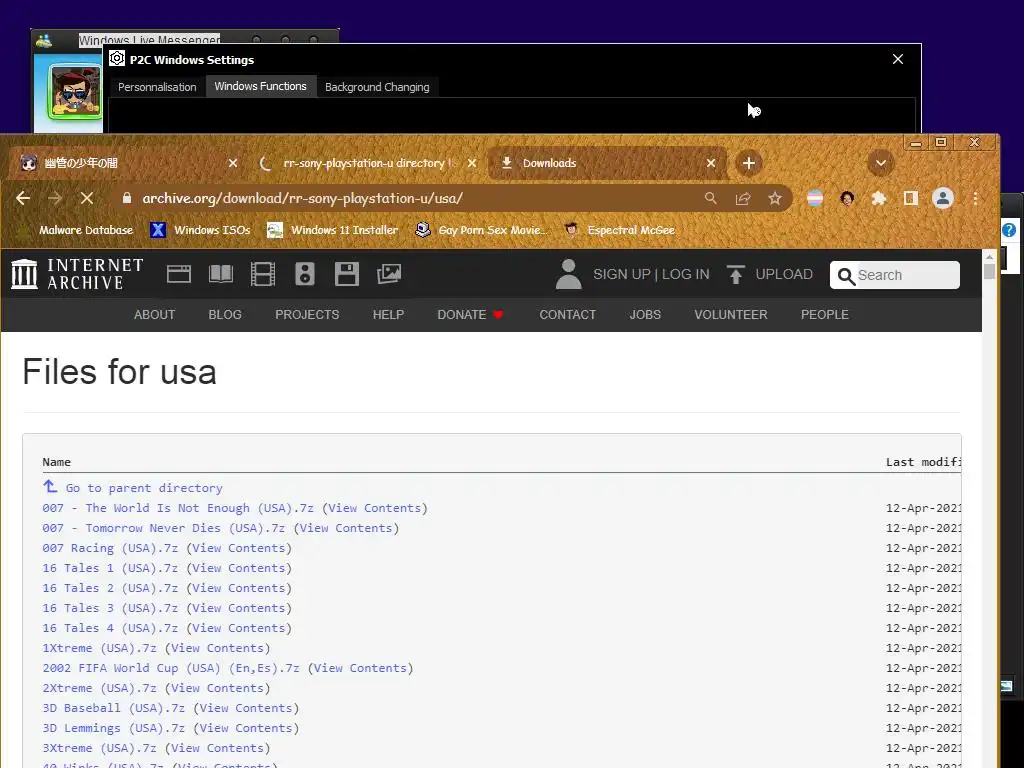Bookmark this page with the star icon
Screen dimensions: 1024x768
(775, 199)
